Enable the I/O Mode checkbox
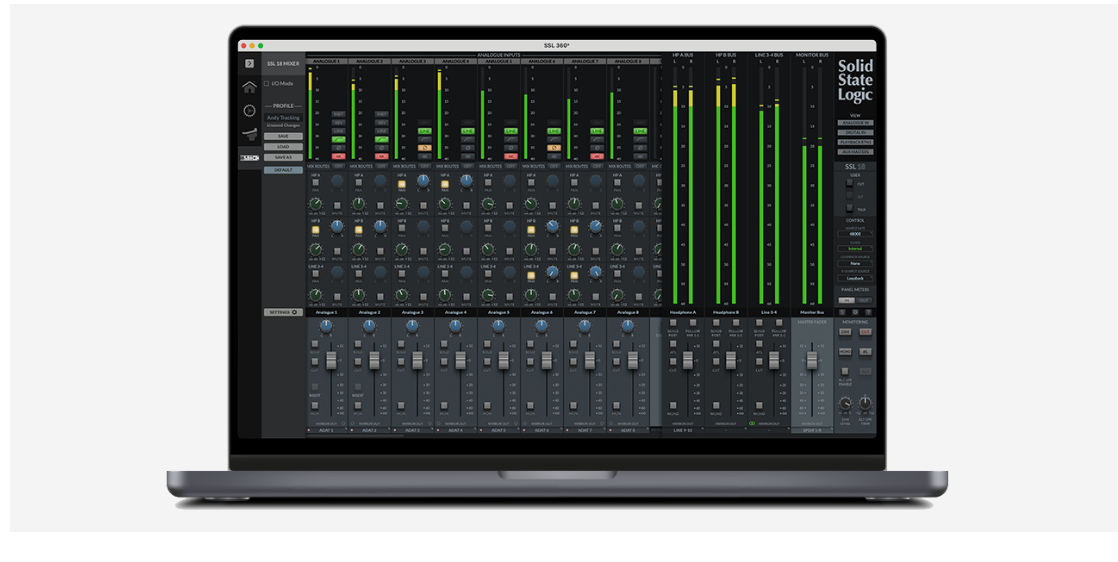 pos(266,84)
